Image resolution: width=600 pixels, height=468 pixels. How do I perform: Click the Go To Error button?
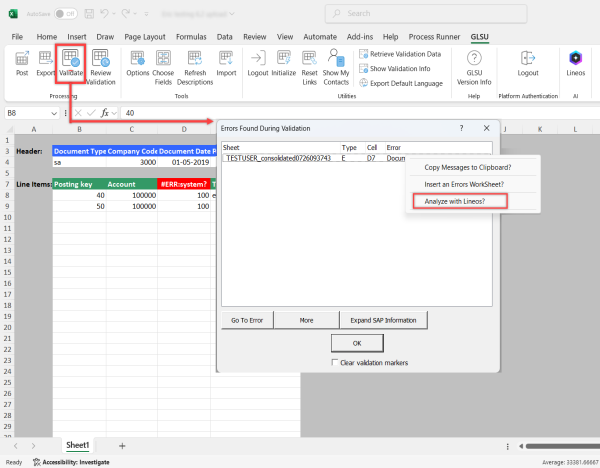(247, 320)
